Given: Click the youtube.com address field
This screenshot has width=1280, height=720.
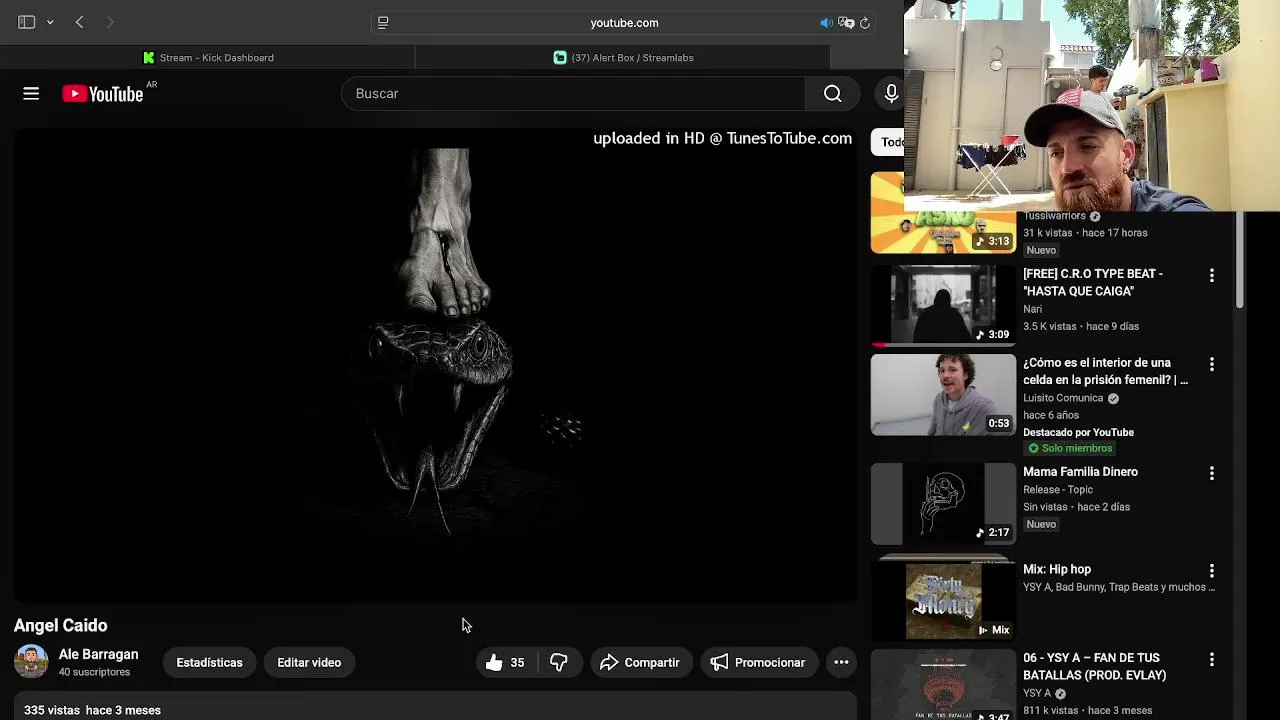Looking at the screenshot, I should (x=624, y=22).
